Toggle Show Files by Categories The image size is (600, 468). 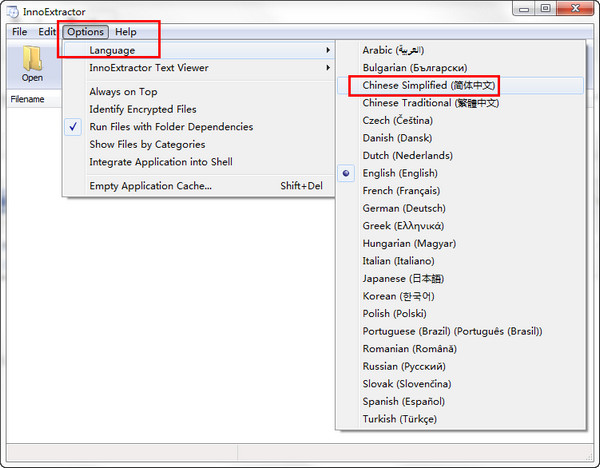[x=199, y=145]
